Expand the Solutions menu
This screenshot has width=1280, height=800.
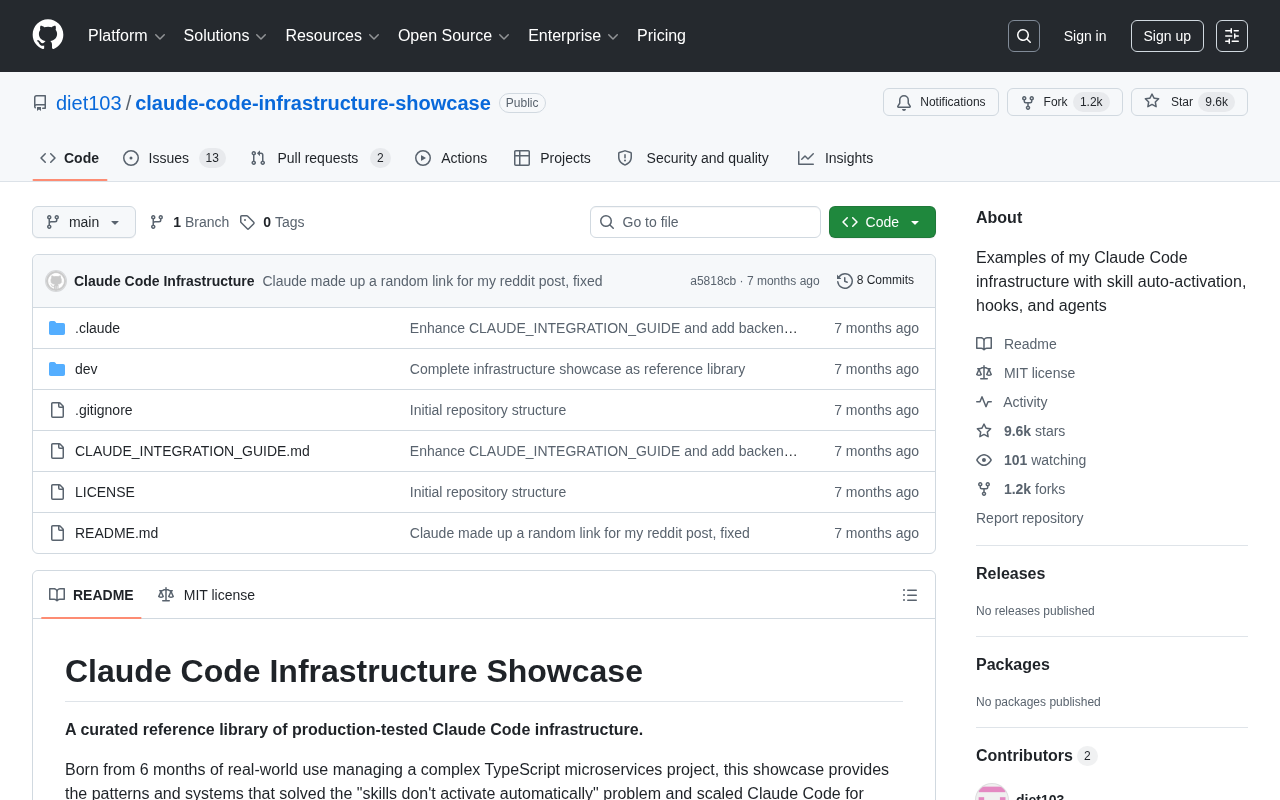(225, 36)
